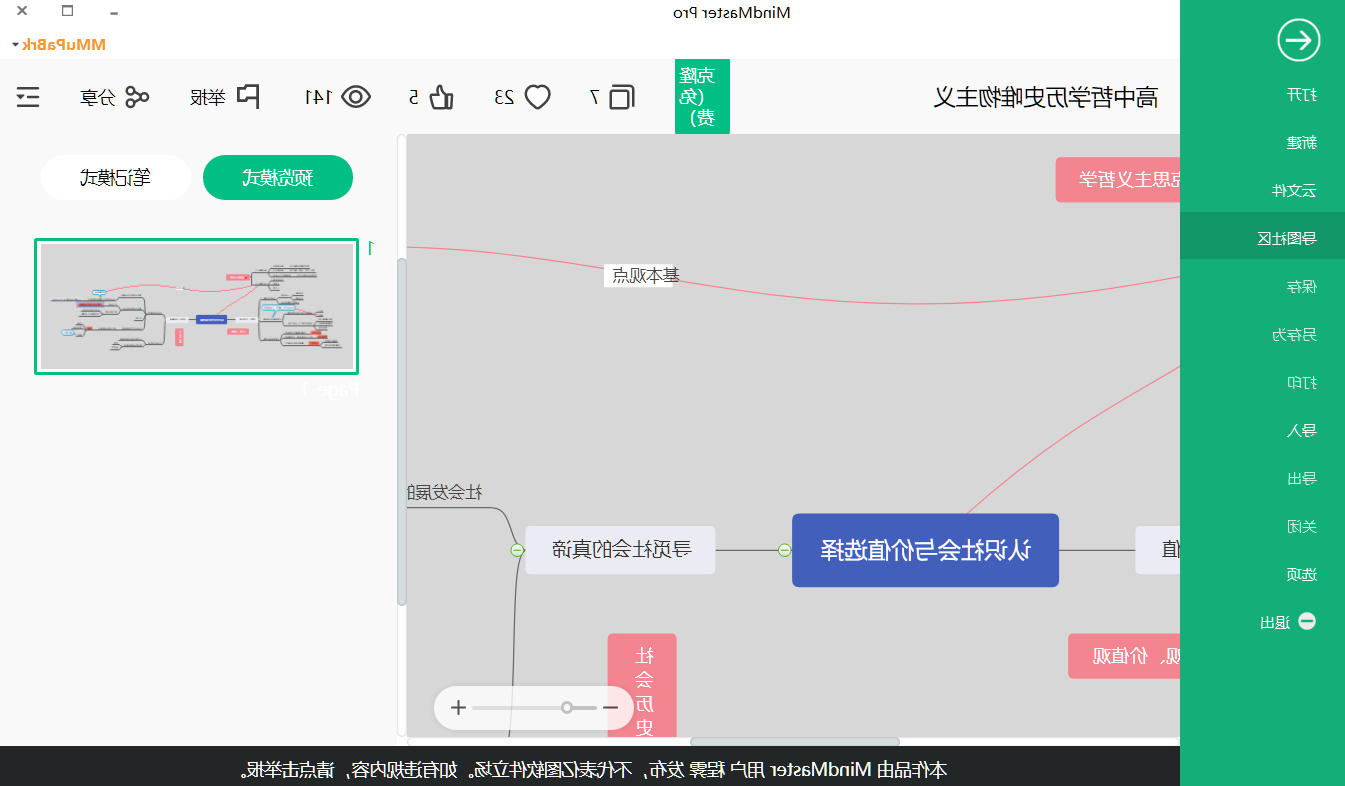Click the zoom slider handle

click(x=567, y=708)
